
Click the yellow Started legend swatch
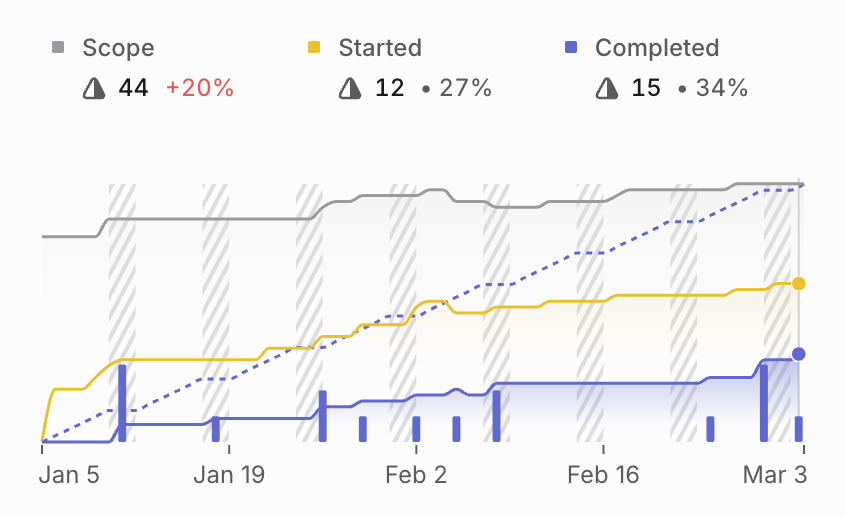[314, 48]
